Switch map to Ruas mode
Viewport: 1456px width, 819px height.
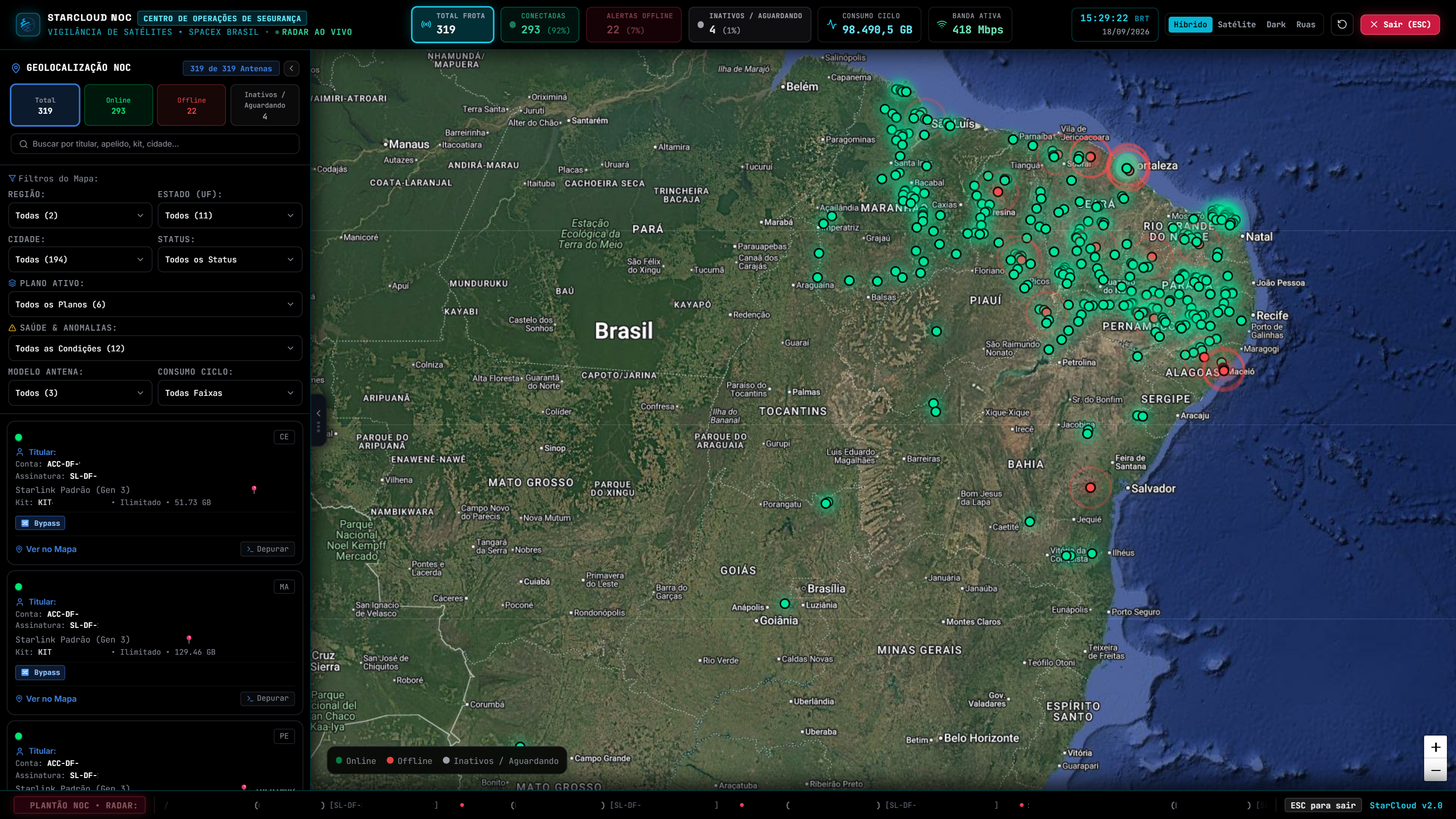pos(1306,24)
